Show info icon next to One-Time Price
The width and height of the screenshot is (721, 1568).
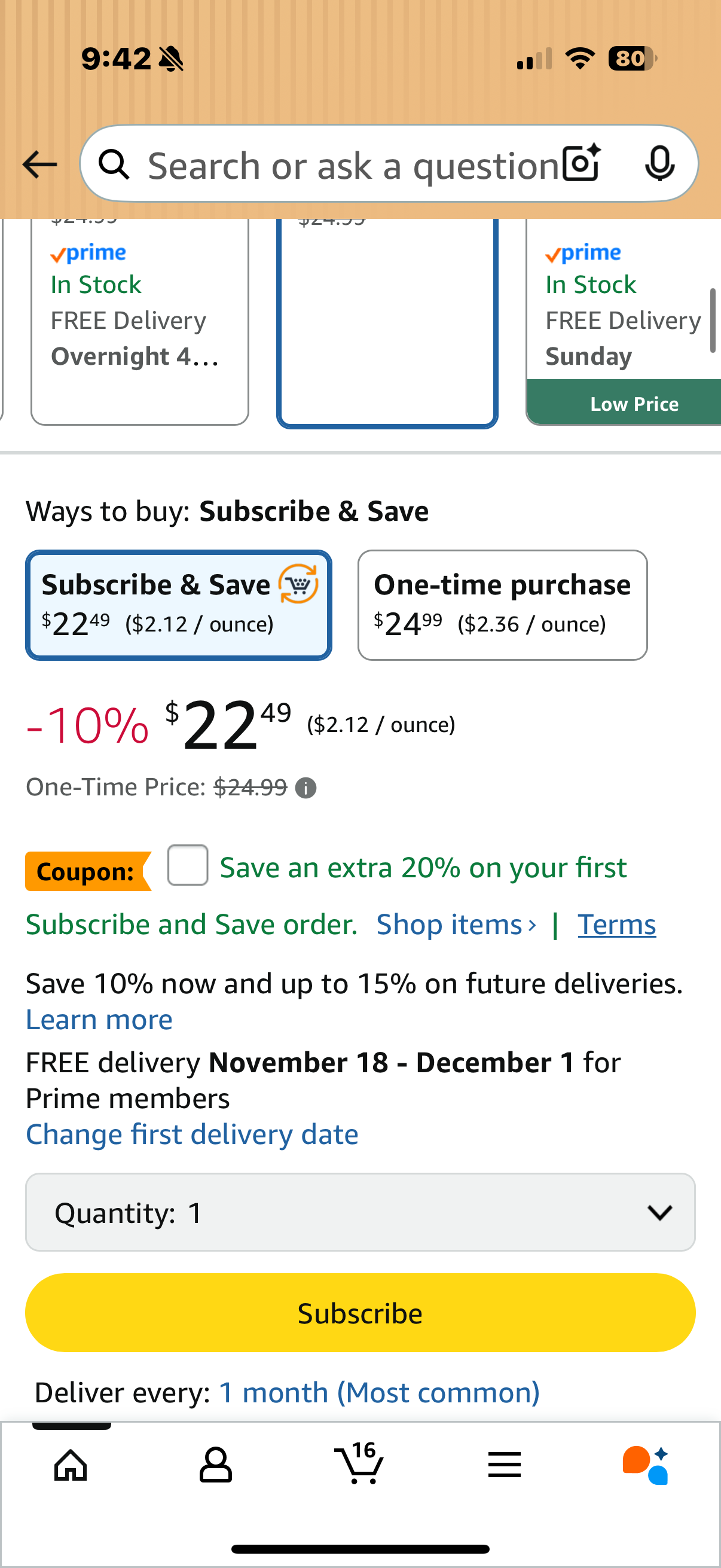point(305,788)
